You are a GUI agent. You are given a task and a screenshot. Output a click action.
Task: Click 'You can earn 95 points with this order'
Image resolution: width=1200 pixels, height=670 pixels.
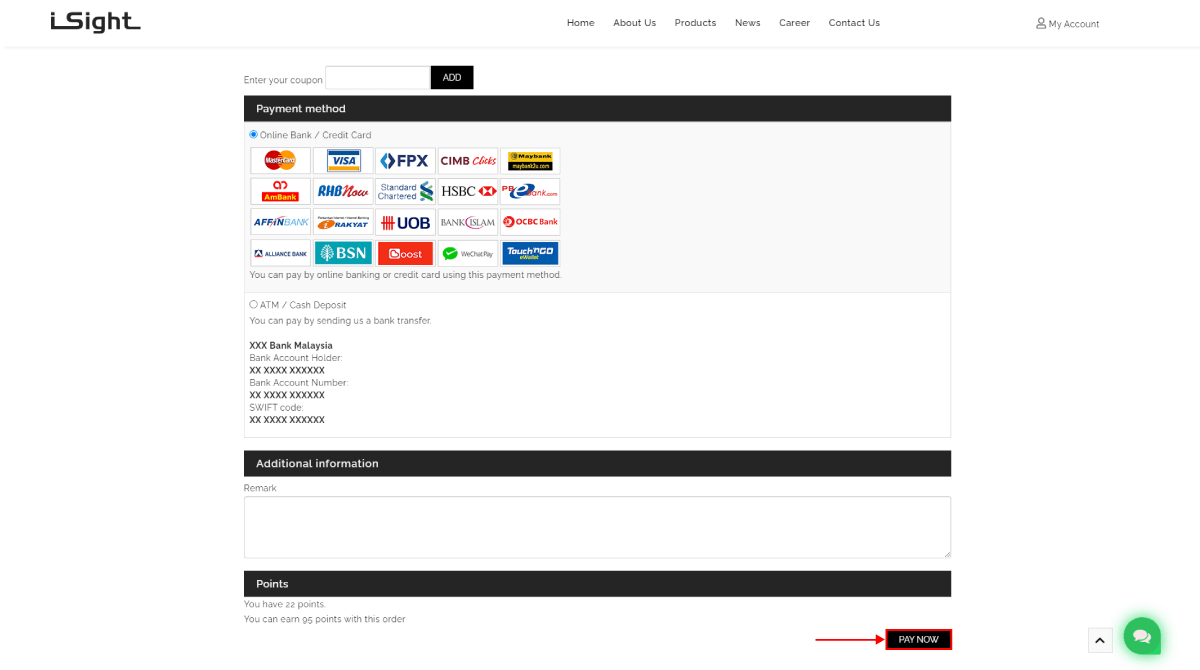[325, 619]
